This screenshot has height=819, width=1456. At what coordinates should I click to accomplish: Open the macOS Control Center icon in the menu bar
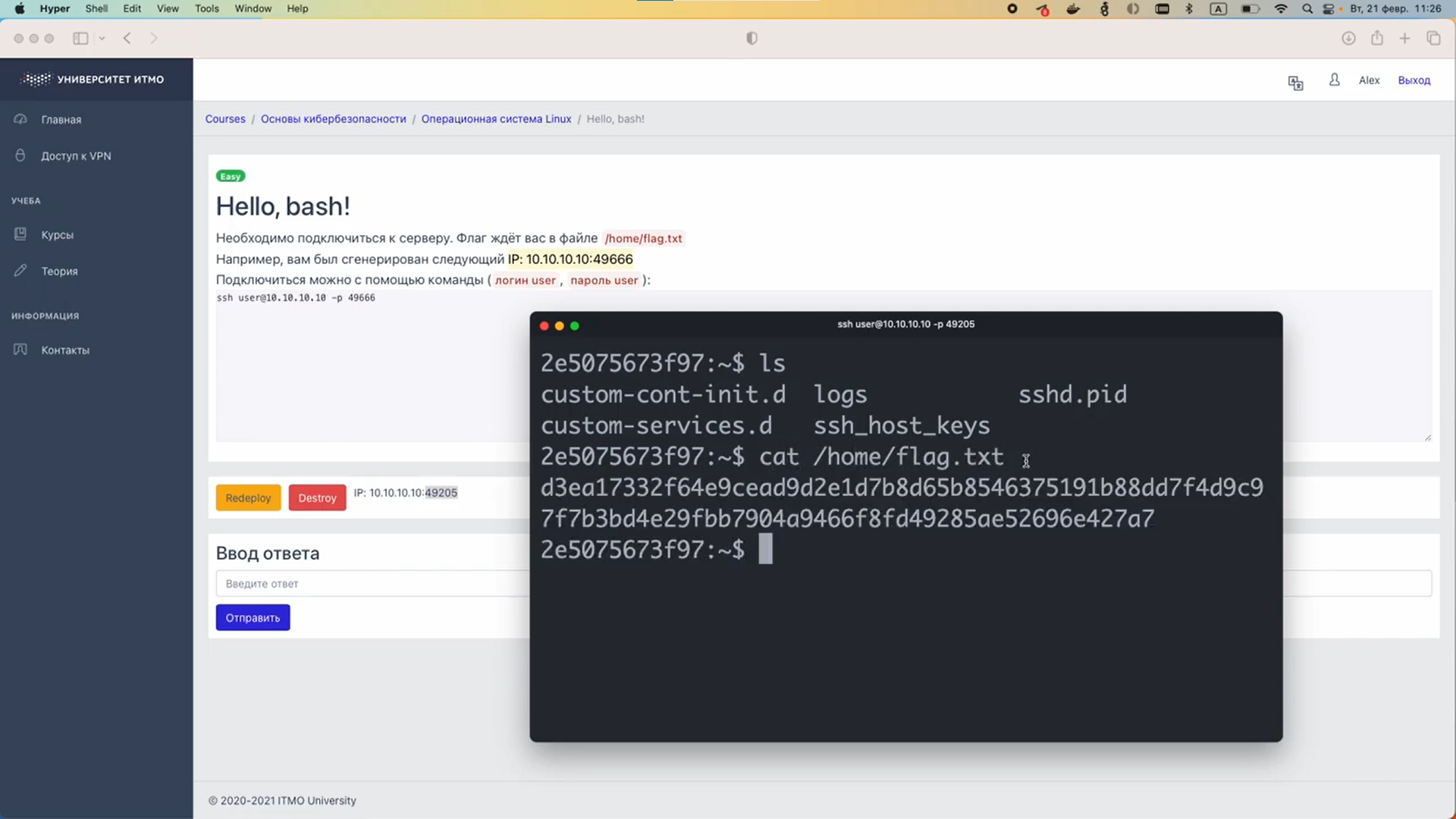tap(1329, 9)
